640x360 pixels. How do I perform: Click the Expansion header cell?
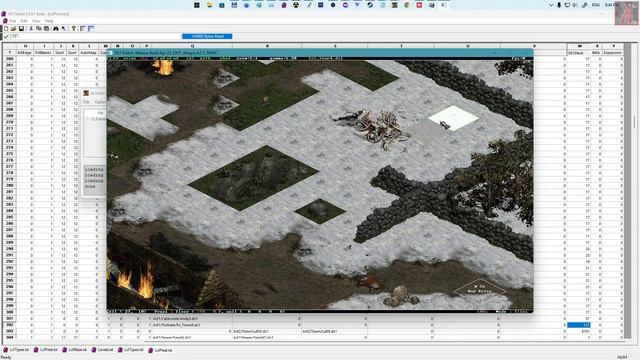point(613,53)
